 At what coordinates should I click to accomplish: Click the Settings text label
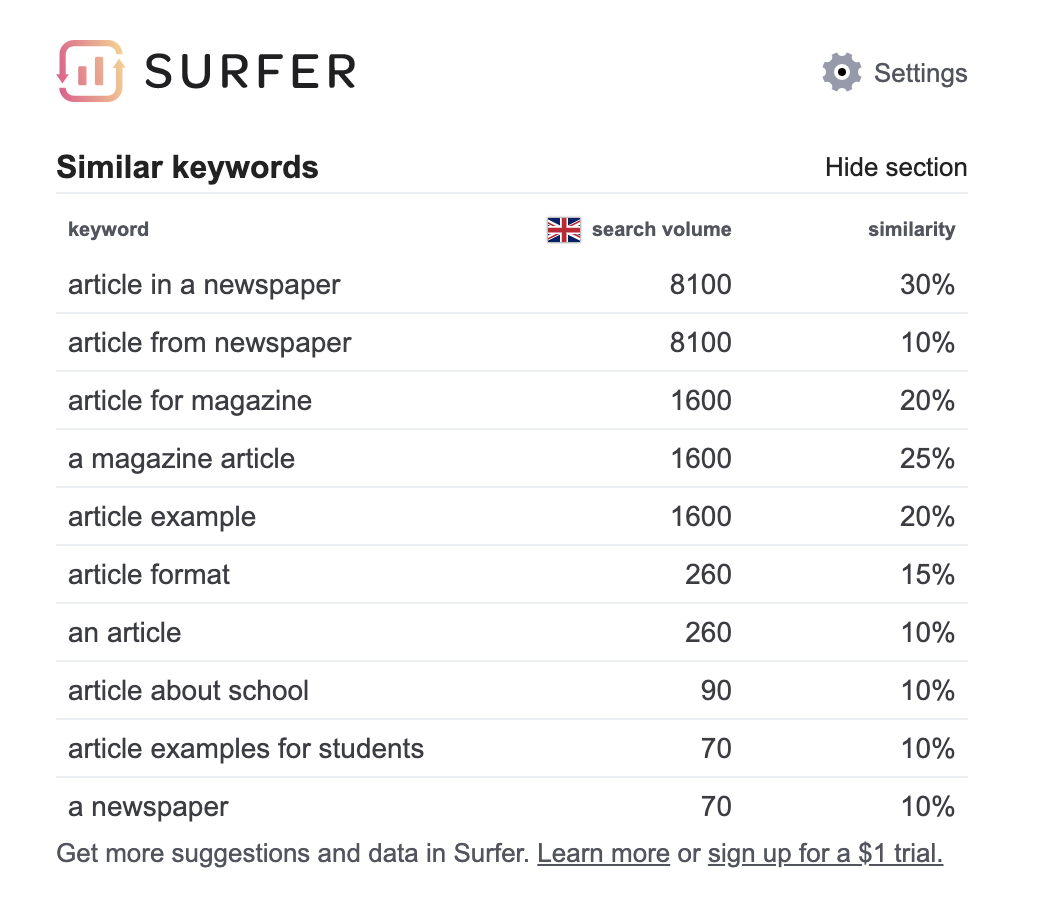point(920,73)
